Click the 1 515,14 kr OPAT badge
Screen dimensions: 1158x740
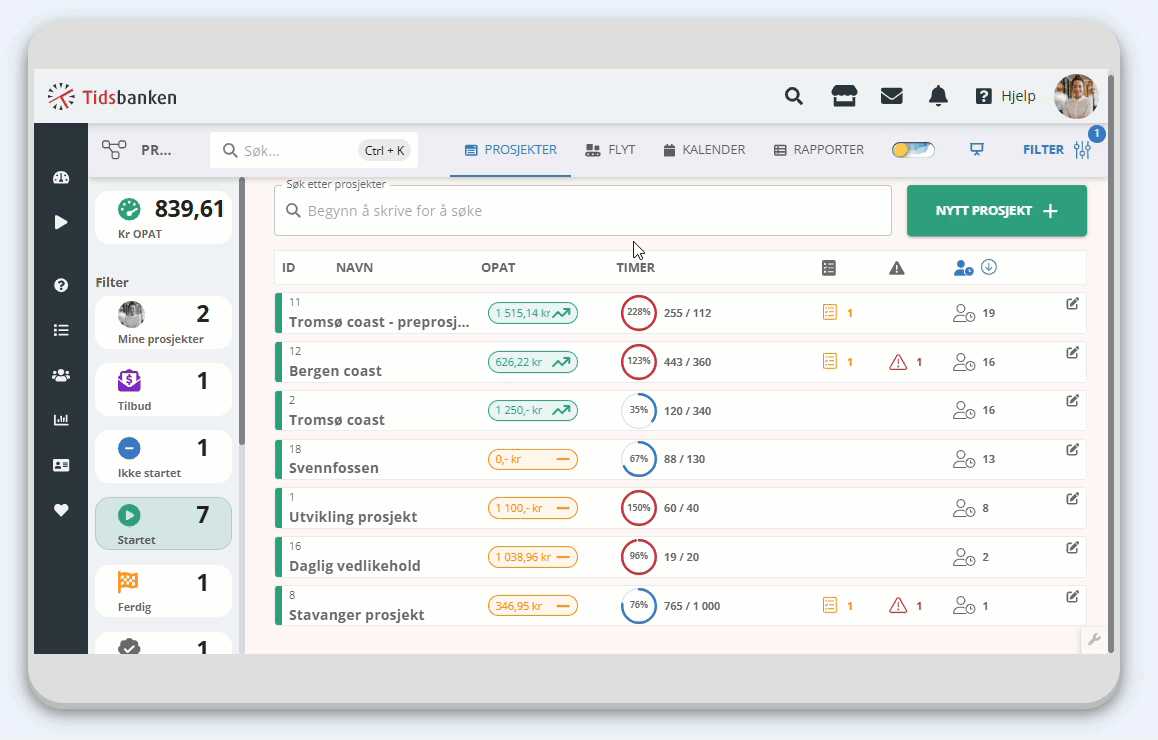(532, 313)
